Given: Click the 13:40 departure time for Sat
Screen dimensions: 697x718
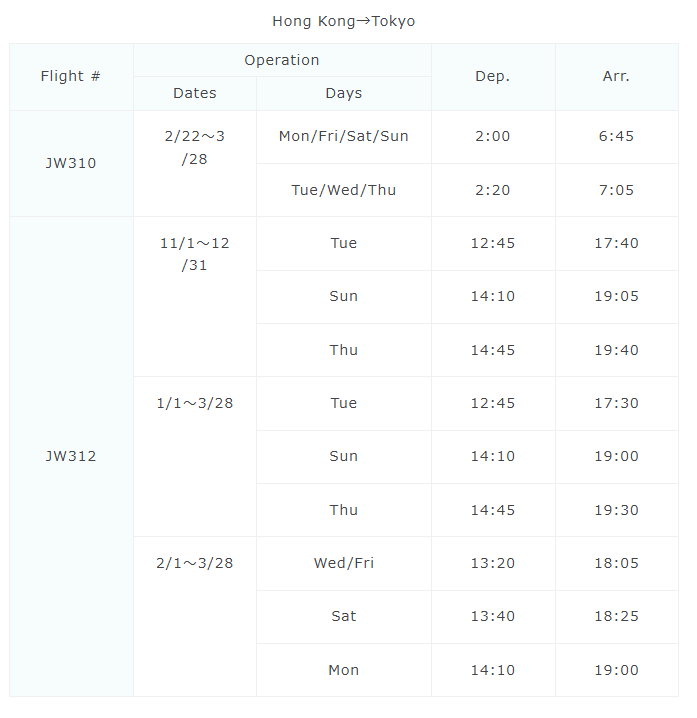Looking at the screenshot, I should point(493,616).
